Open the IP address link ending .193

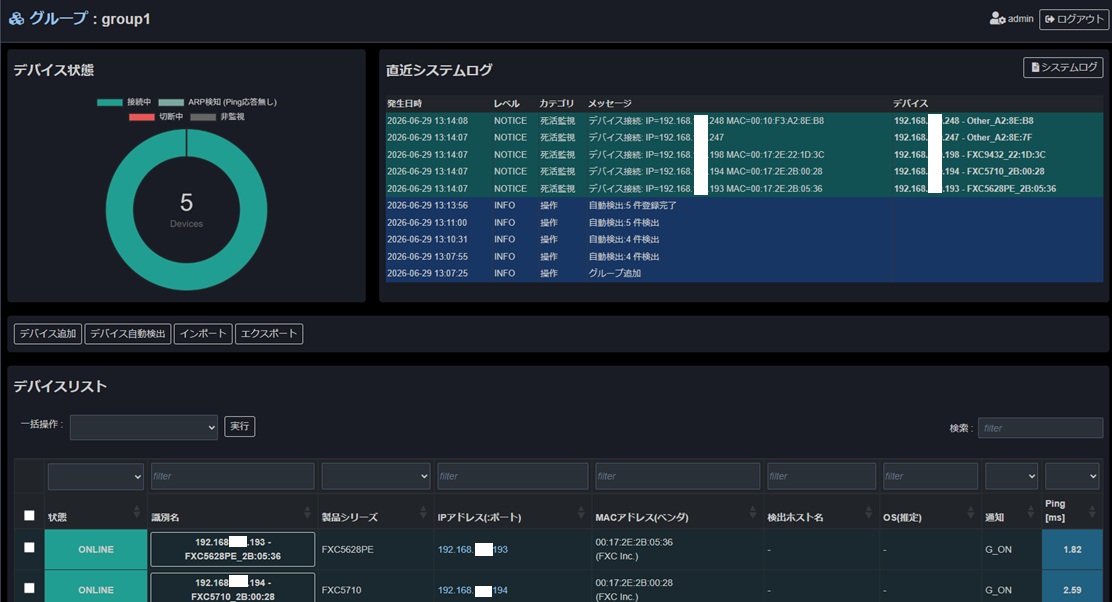[472, 550]
